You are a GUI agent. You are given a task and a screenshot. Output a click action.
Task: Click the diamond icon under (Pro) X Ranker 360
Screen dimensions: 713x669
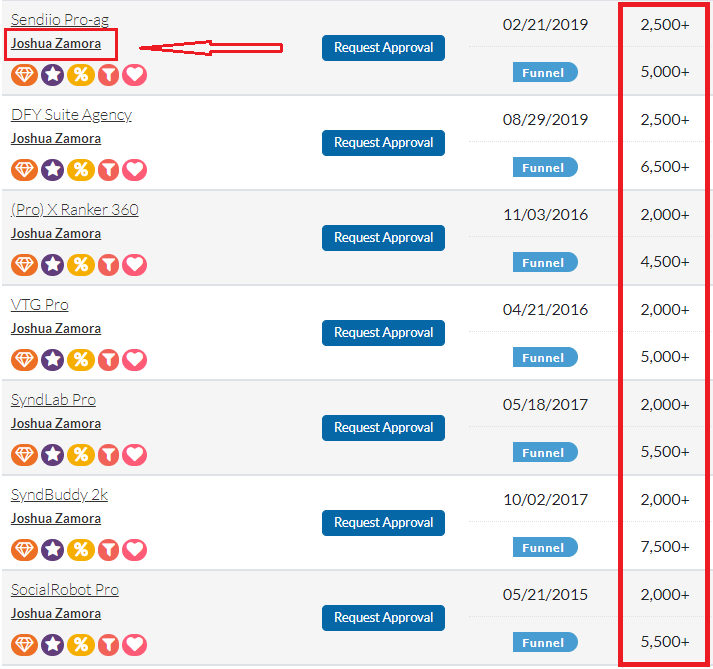pyautogui.click(x=24, y=265)
